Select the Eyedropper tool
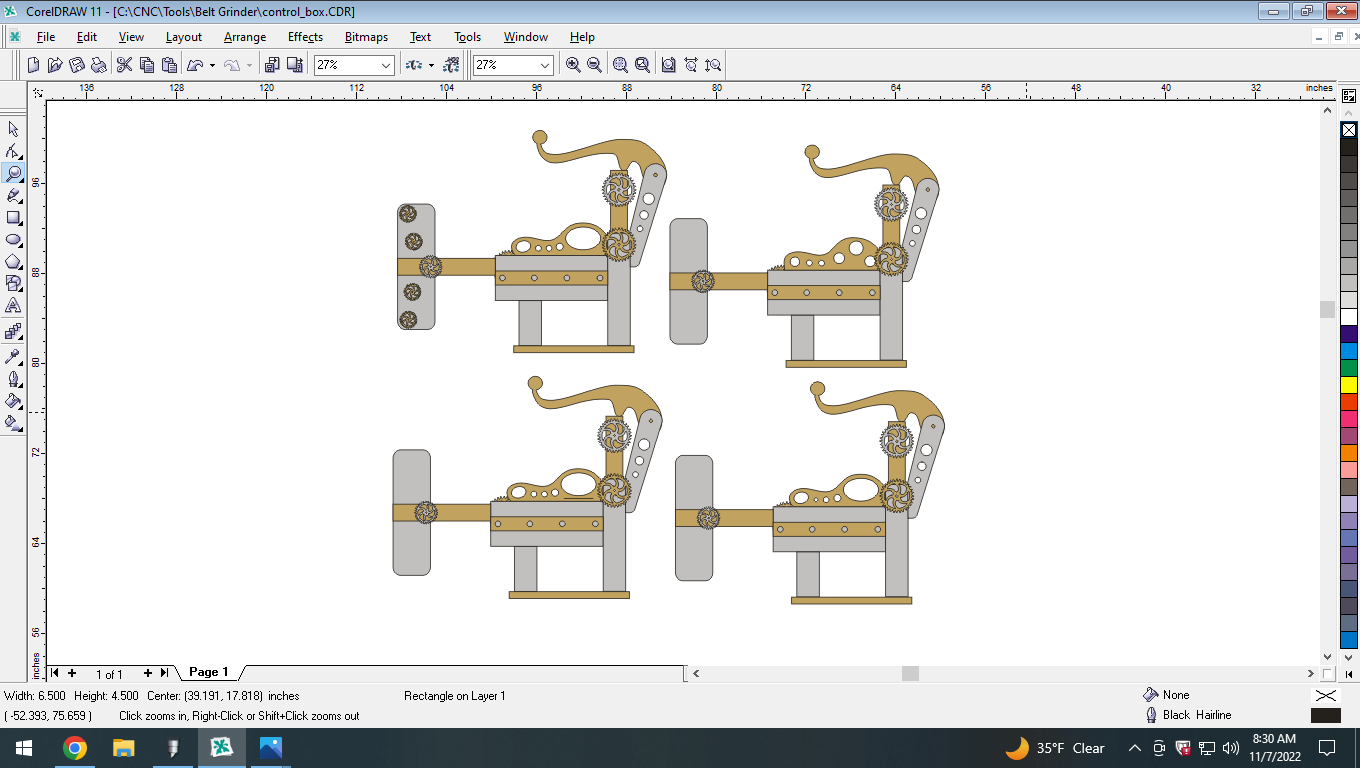 tap(14, 355)
